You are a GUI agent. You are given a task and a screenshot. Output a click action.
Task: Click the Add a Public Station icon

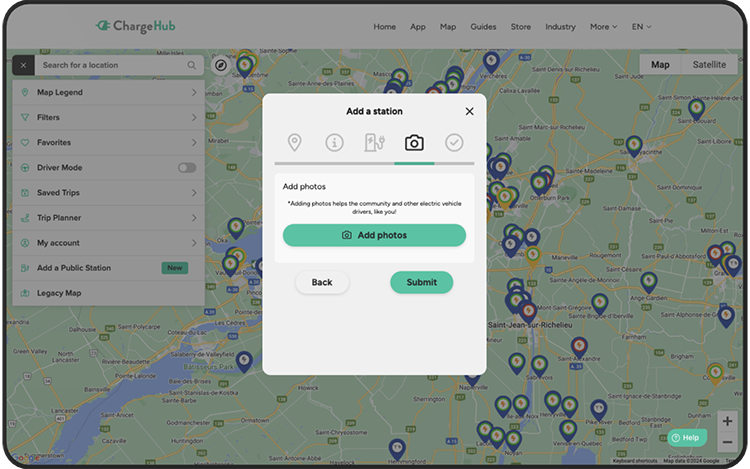coord(25,268)
